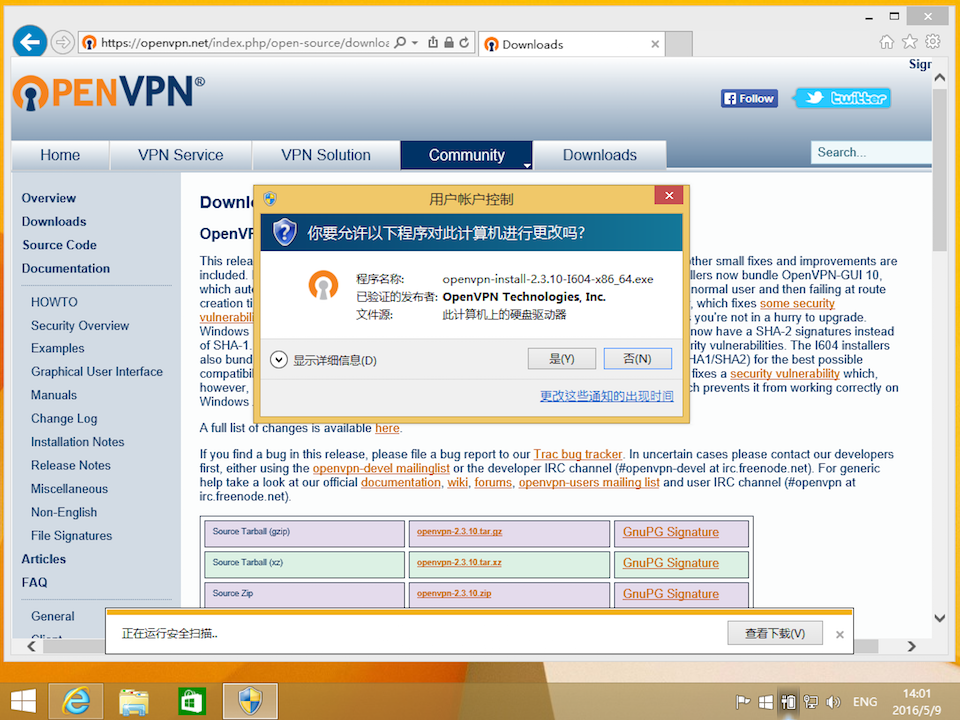Open the browser Home icon

886,42
